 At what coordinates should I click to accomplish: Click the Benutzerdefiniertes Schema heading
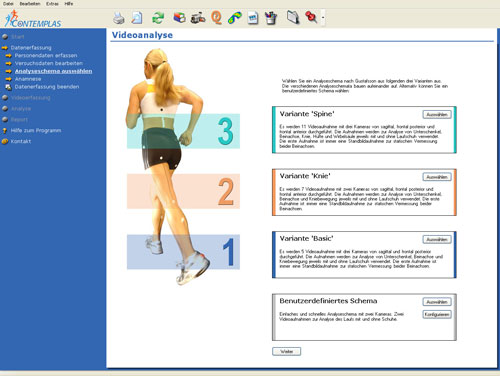pyautogui.click(x=328, y=301)
